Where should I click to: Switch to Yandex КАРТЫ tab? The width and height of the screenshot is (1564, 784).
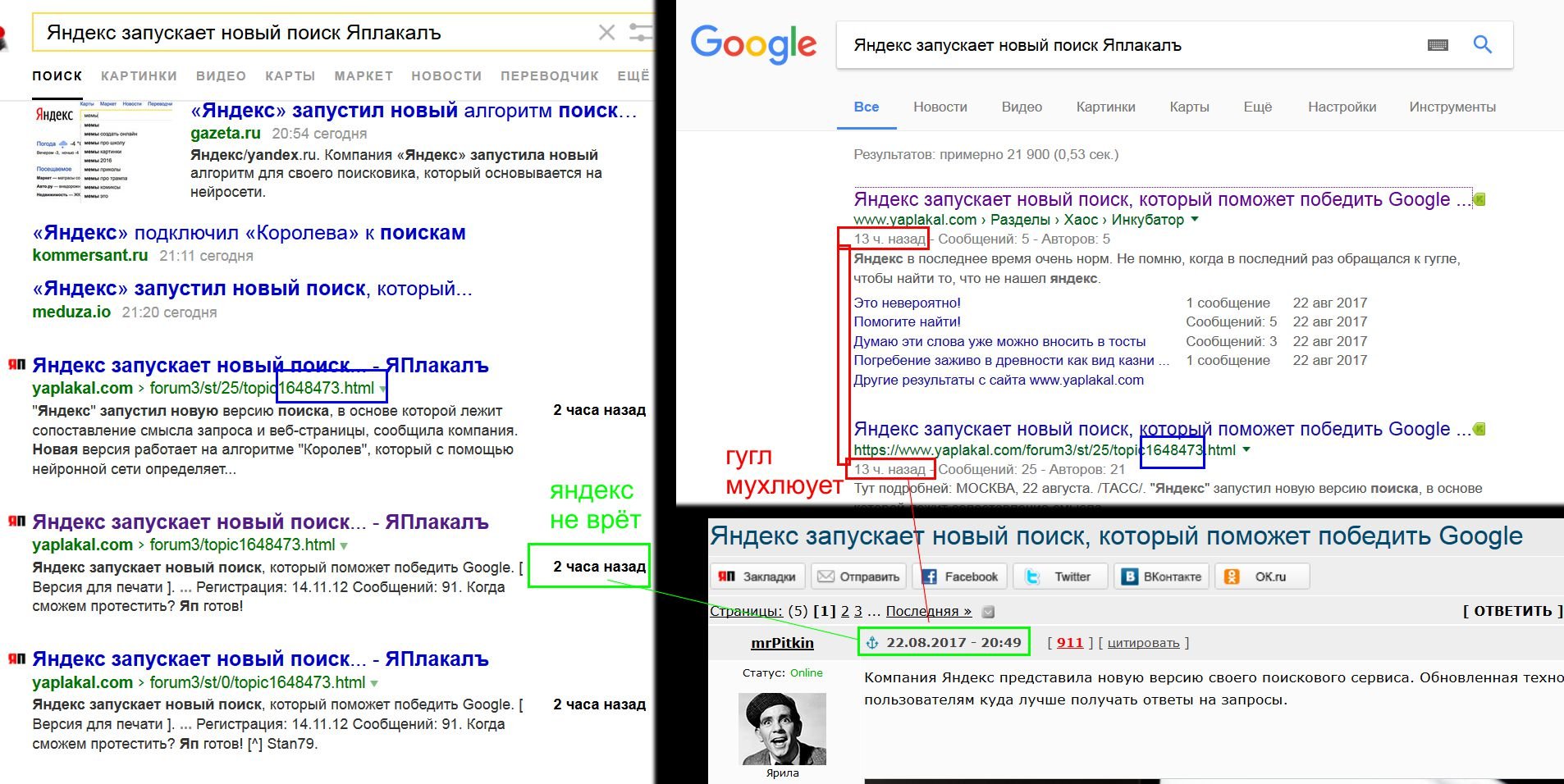[x=290, y=75]
